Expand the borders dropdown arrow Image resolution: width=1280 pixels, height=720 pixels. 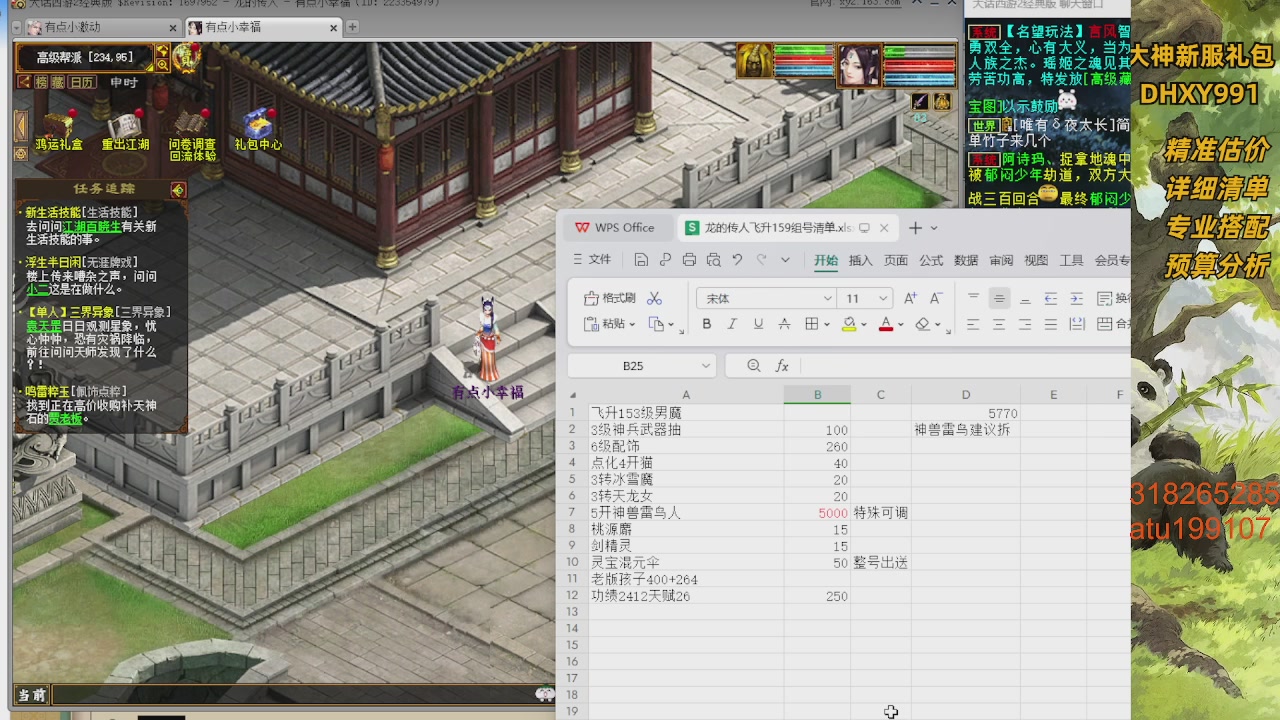pyautogui.click(x=826, y=325)
